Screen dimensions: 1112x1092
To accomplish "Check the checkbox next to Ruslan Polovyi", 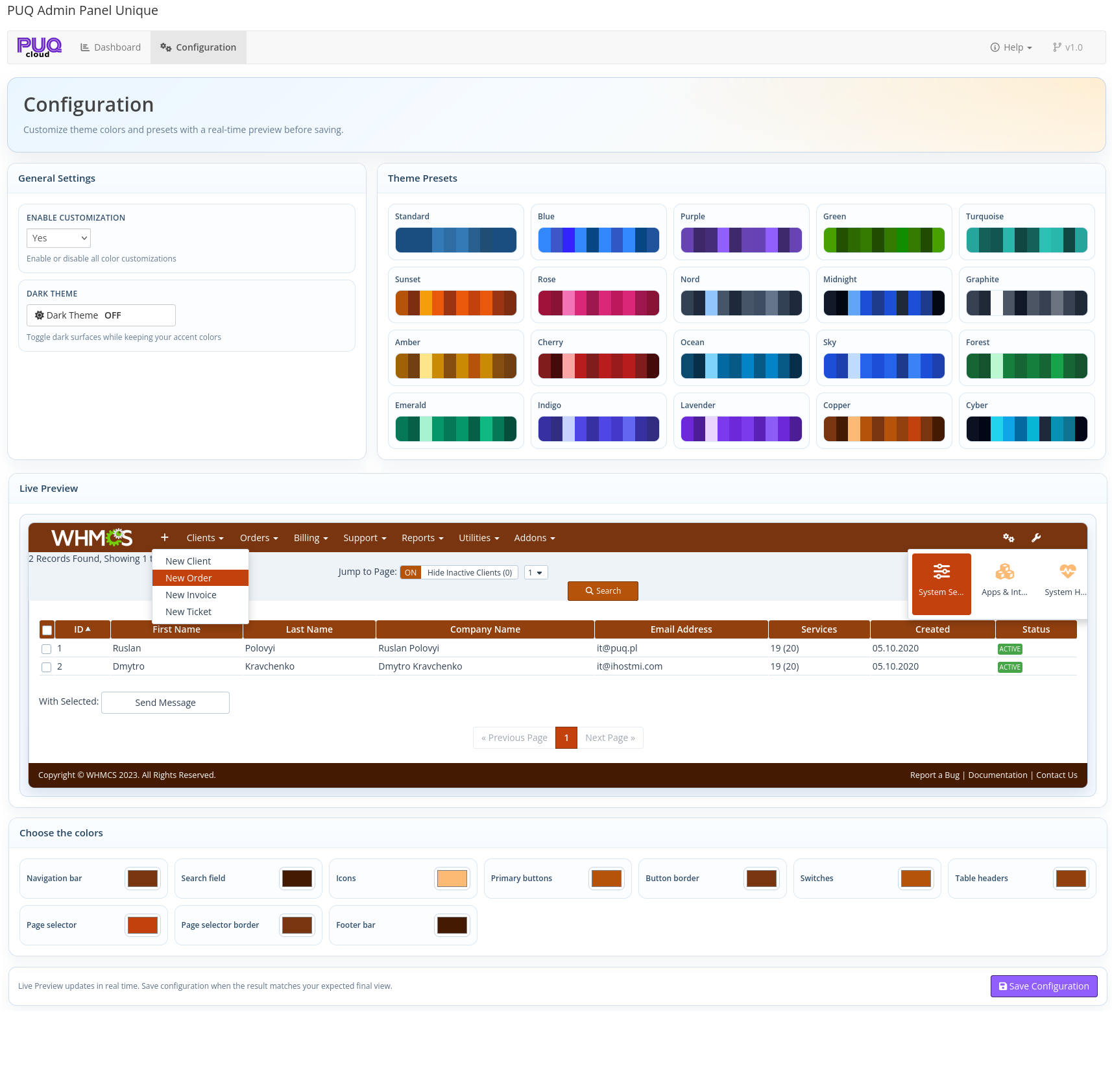I will click(x=46, y=649).
